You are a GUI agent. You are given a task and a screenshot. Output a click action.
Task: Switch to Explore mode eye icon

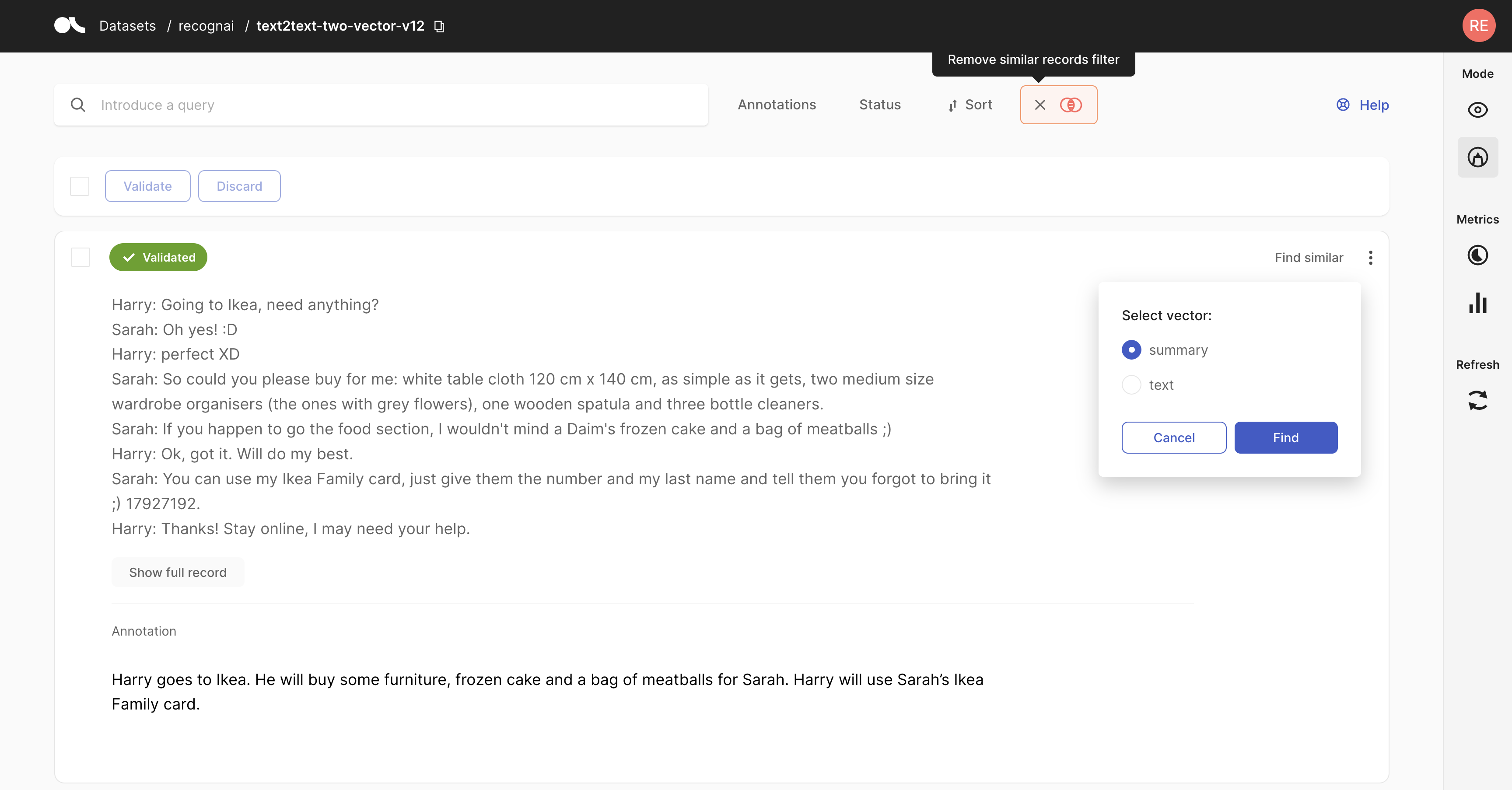(1477, 110)
